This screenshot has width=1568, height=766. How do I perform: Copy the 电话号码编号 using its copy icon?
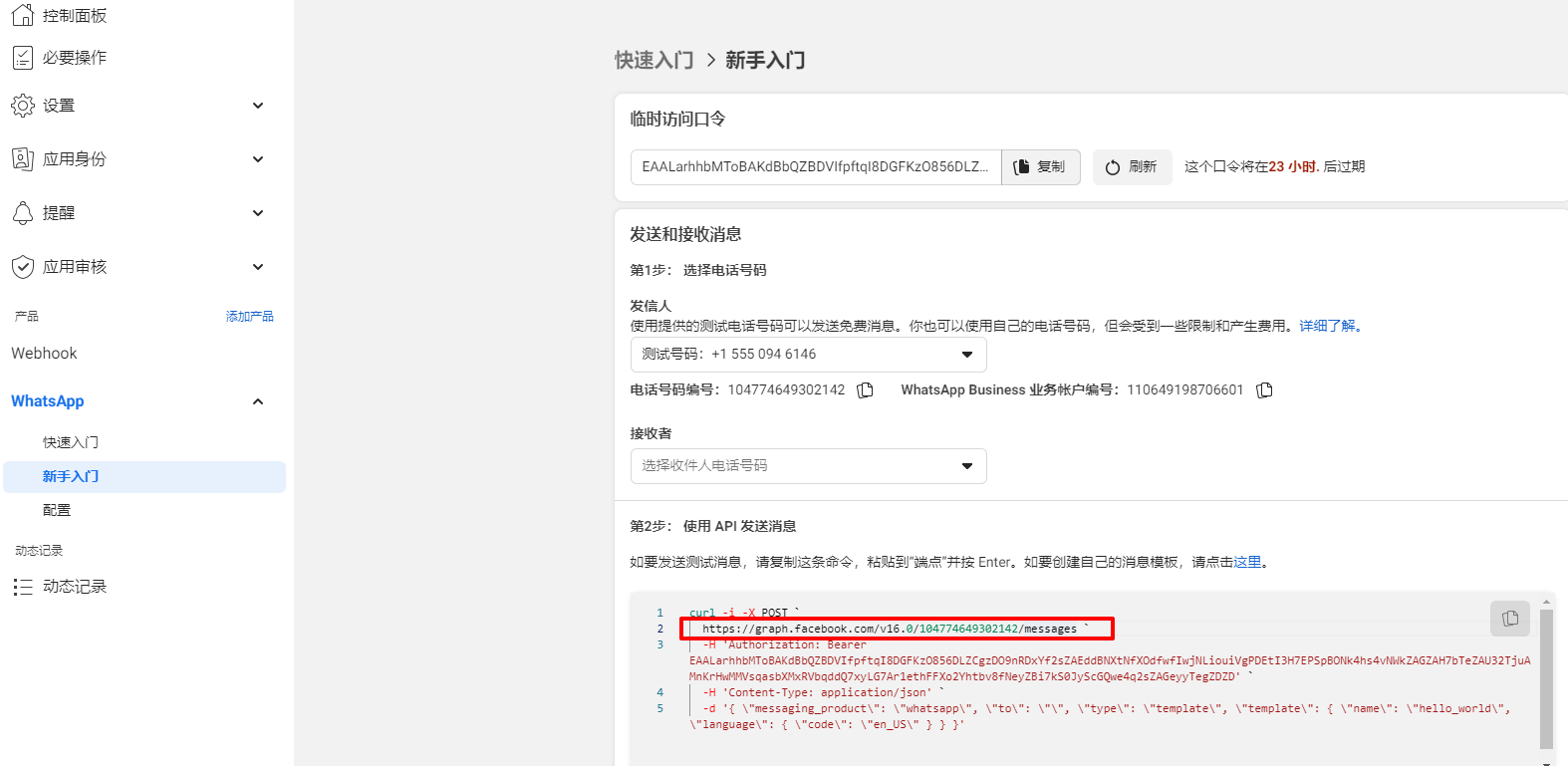coord(865,390)
